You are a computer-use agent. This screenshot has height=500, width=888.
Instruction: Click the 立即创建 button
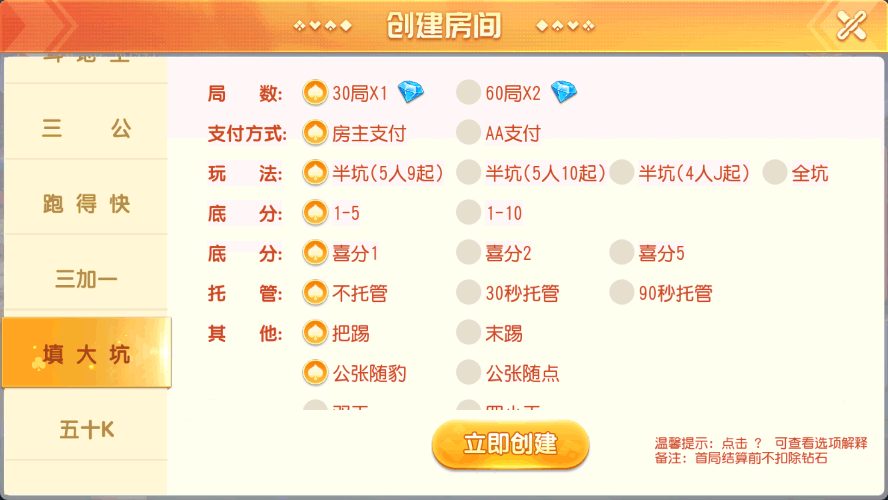coord(510,445)
